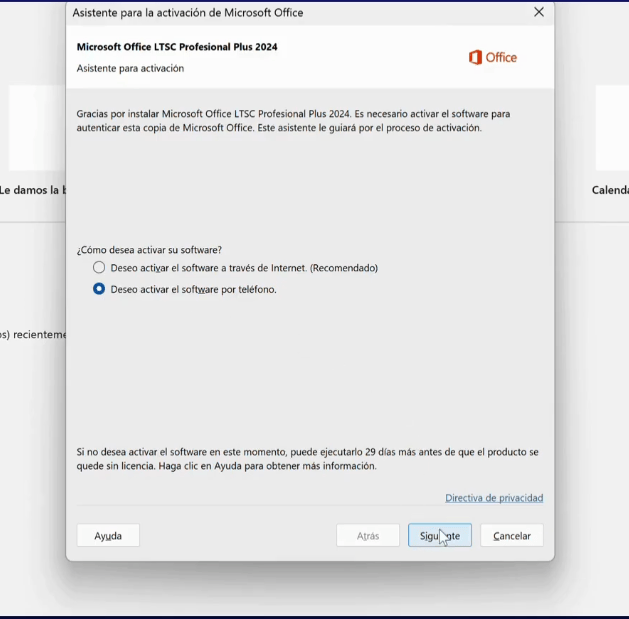Select activate via Internet (Recomendado) option
This screenshot has height=619, width=629.
(99, 268)
